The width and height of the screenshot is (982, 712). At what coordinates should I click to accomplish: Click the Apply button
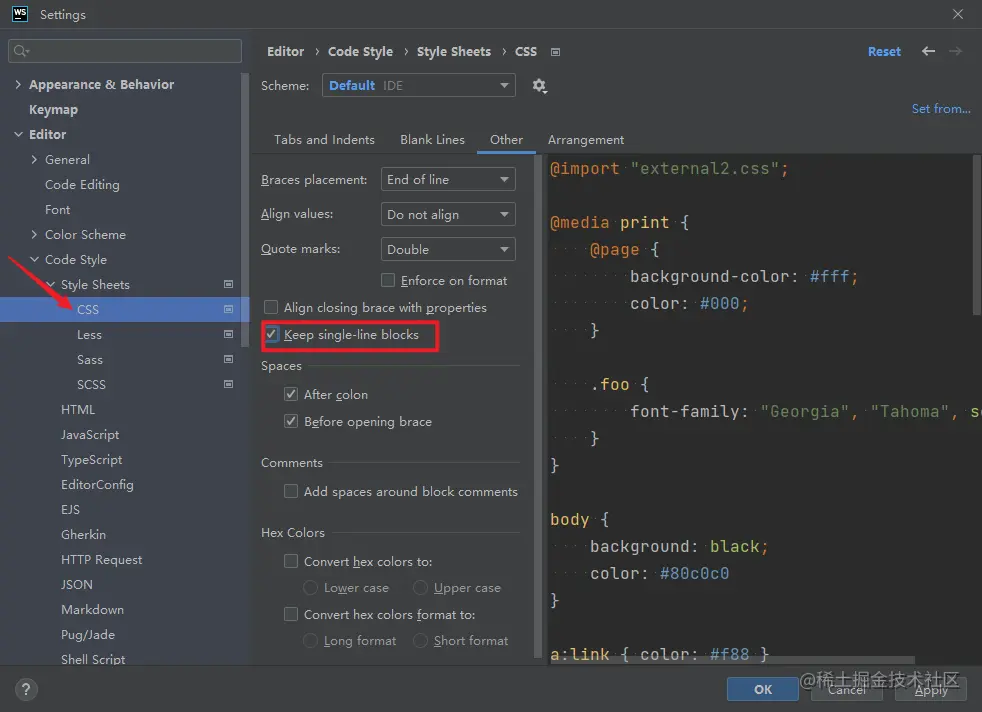tap(931, 689)
